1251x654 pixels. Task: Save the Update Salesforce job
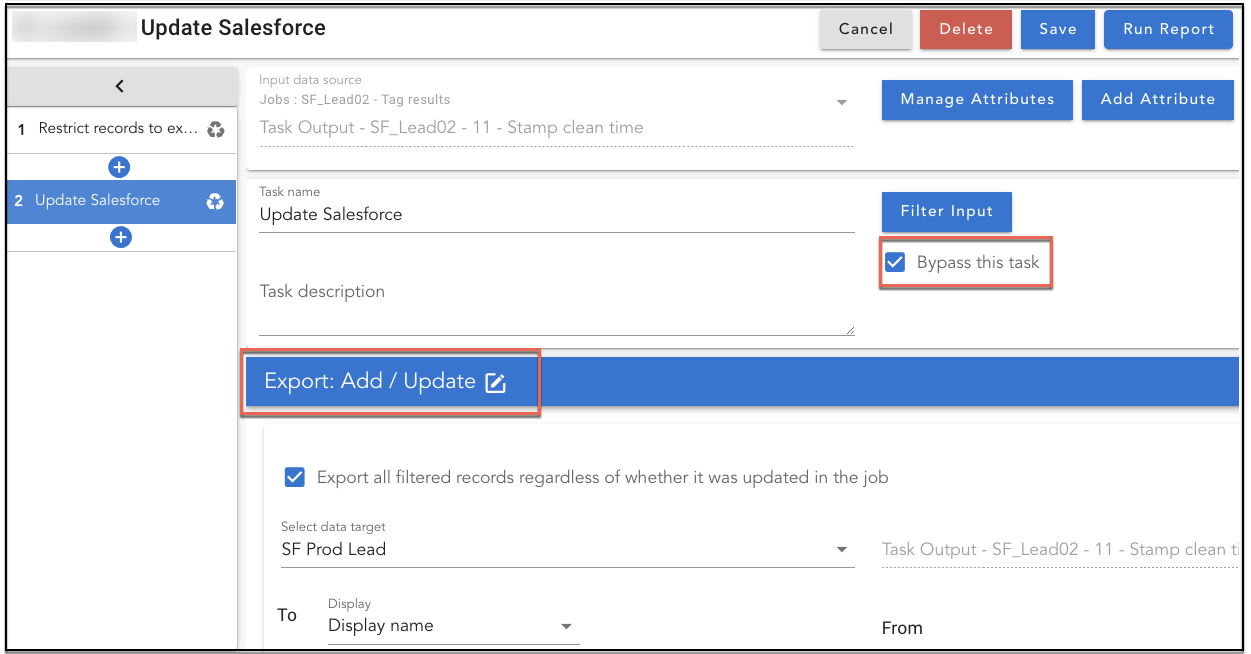tap(1058, 29)
